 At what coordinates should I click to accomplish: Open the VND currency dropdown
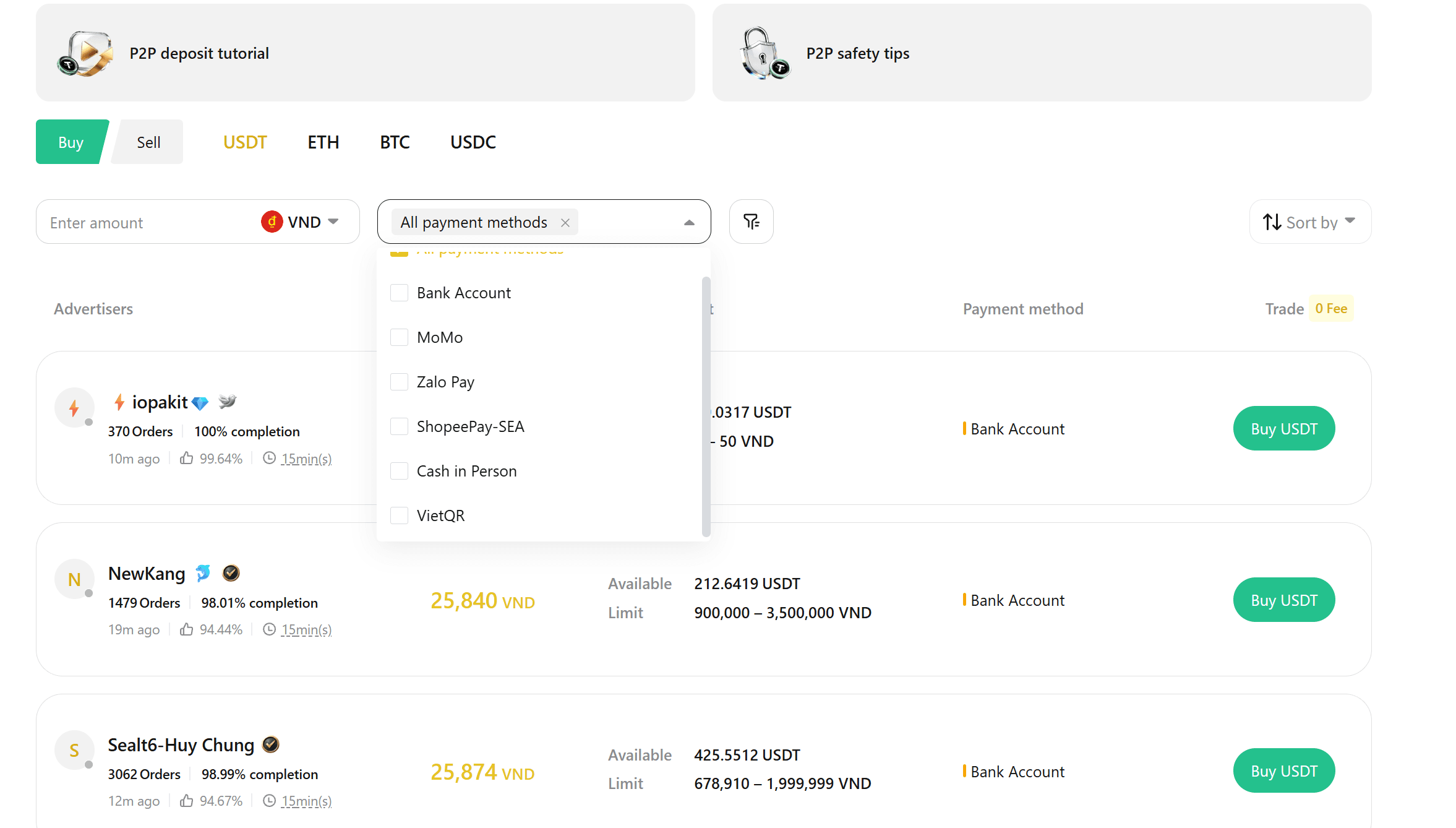(x=300, y=222)
